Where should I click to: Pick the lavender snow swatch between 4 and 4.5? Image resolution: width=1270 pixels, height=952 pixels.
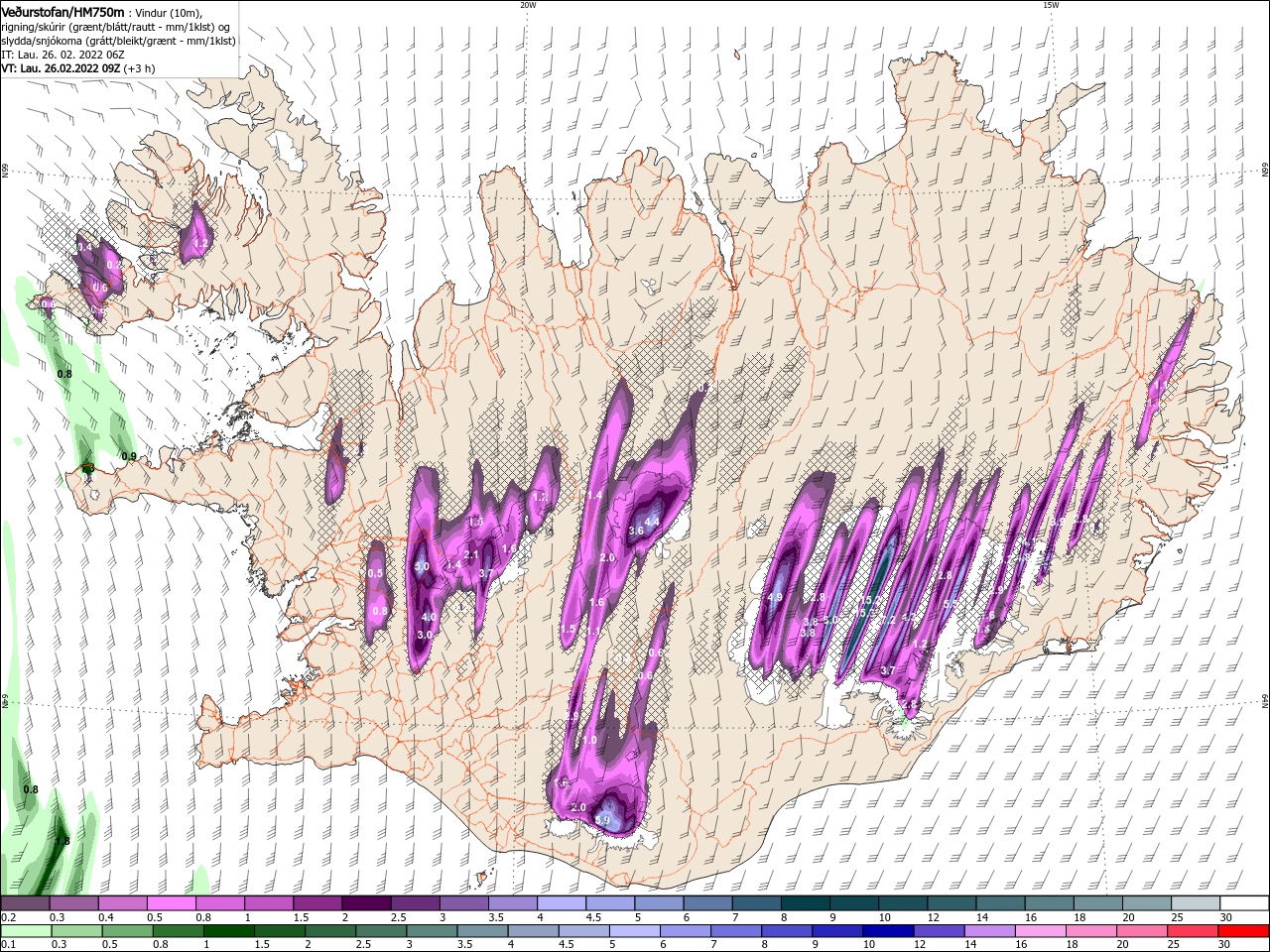click(x=562, y=903)
